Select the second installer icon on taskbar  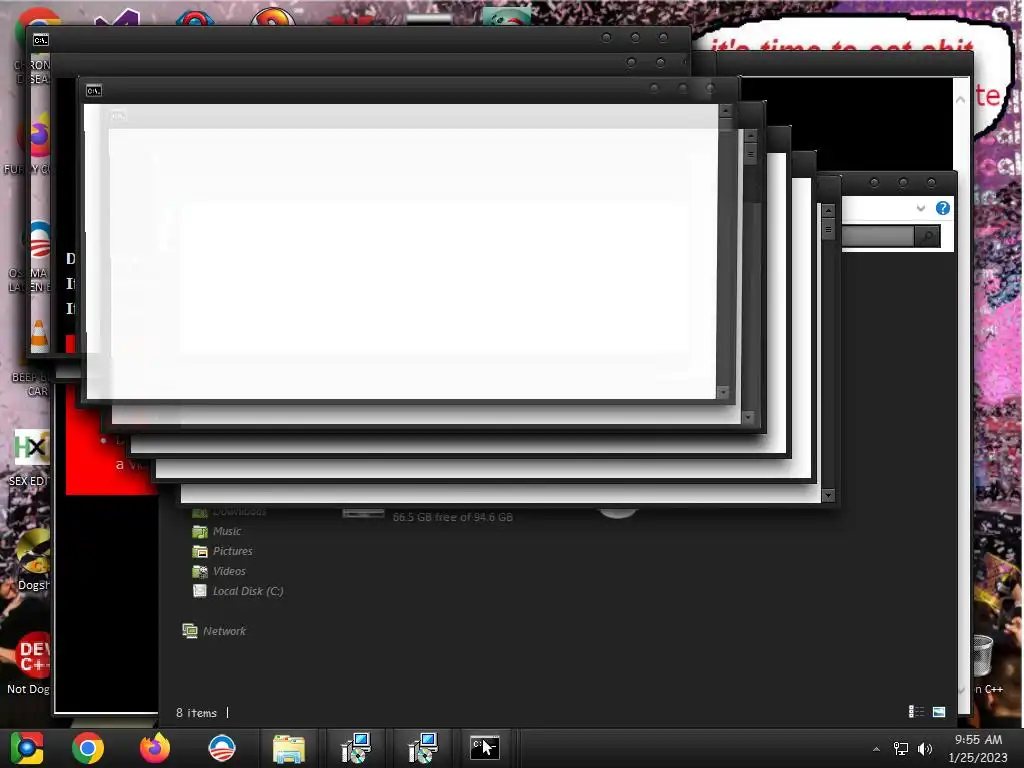(x=423, y=748)
